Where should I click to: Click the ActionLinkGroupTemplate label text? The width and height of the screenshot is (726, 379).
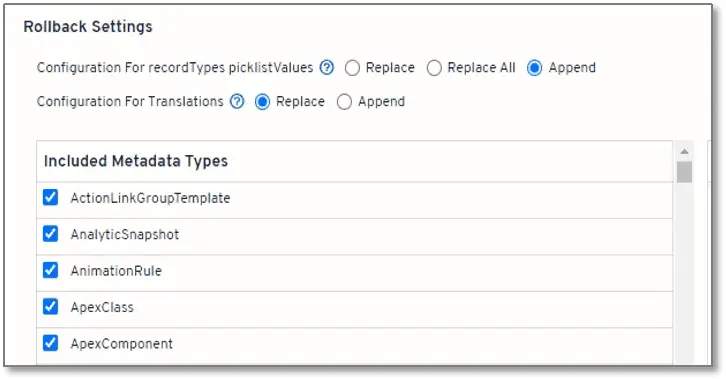click(x=150, y=199)
